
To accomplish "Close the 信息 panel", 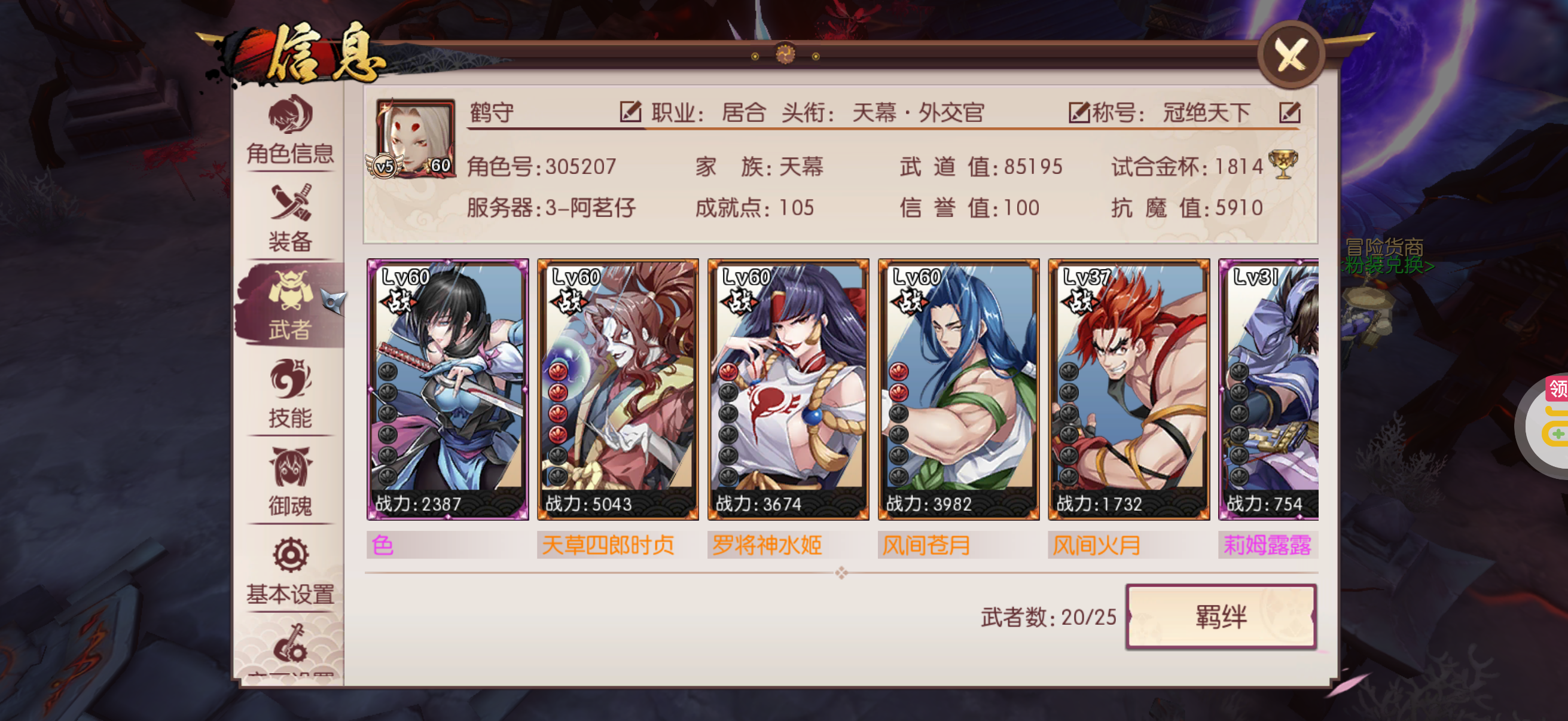I will 1291,55.
